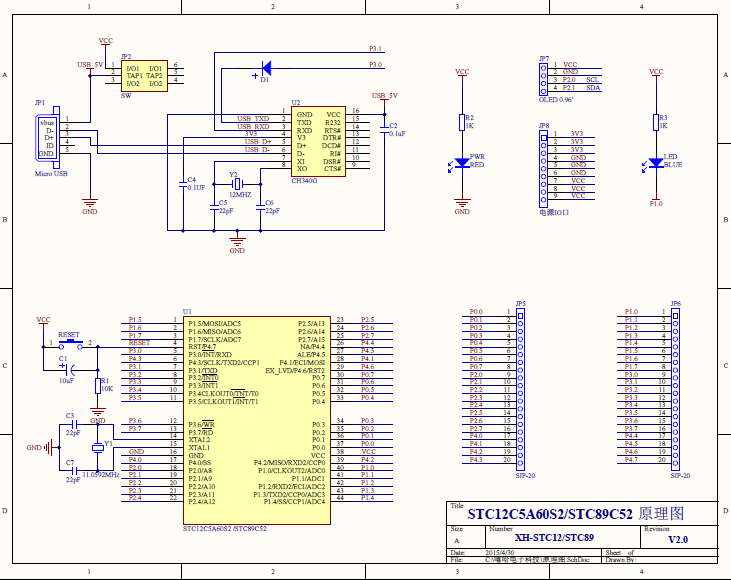
Task: Click the C1 10uF polarized capacitor
Action: [x=69, y=370]
